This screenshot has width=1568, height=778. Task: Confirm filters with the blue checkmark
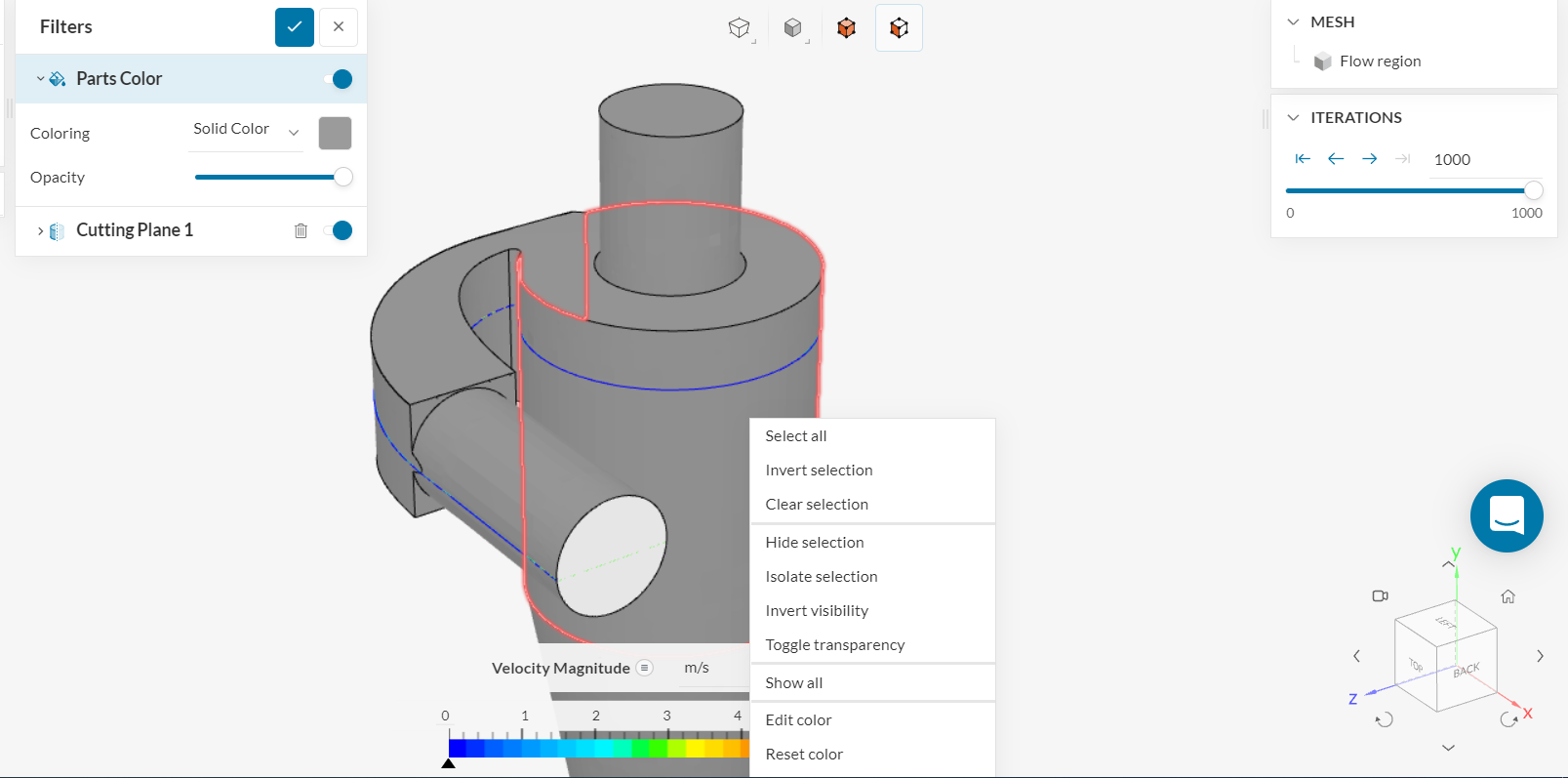[x=294, y=27]
